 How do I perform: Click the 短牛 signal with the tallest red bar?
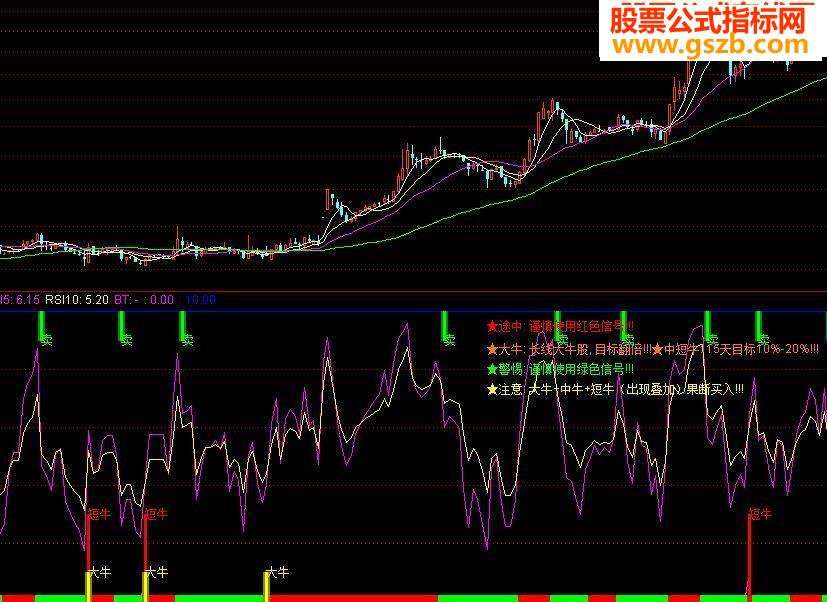point(760,513)
